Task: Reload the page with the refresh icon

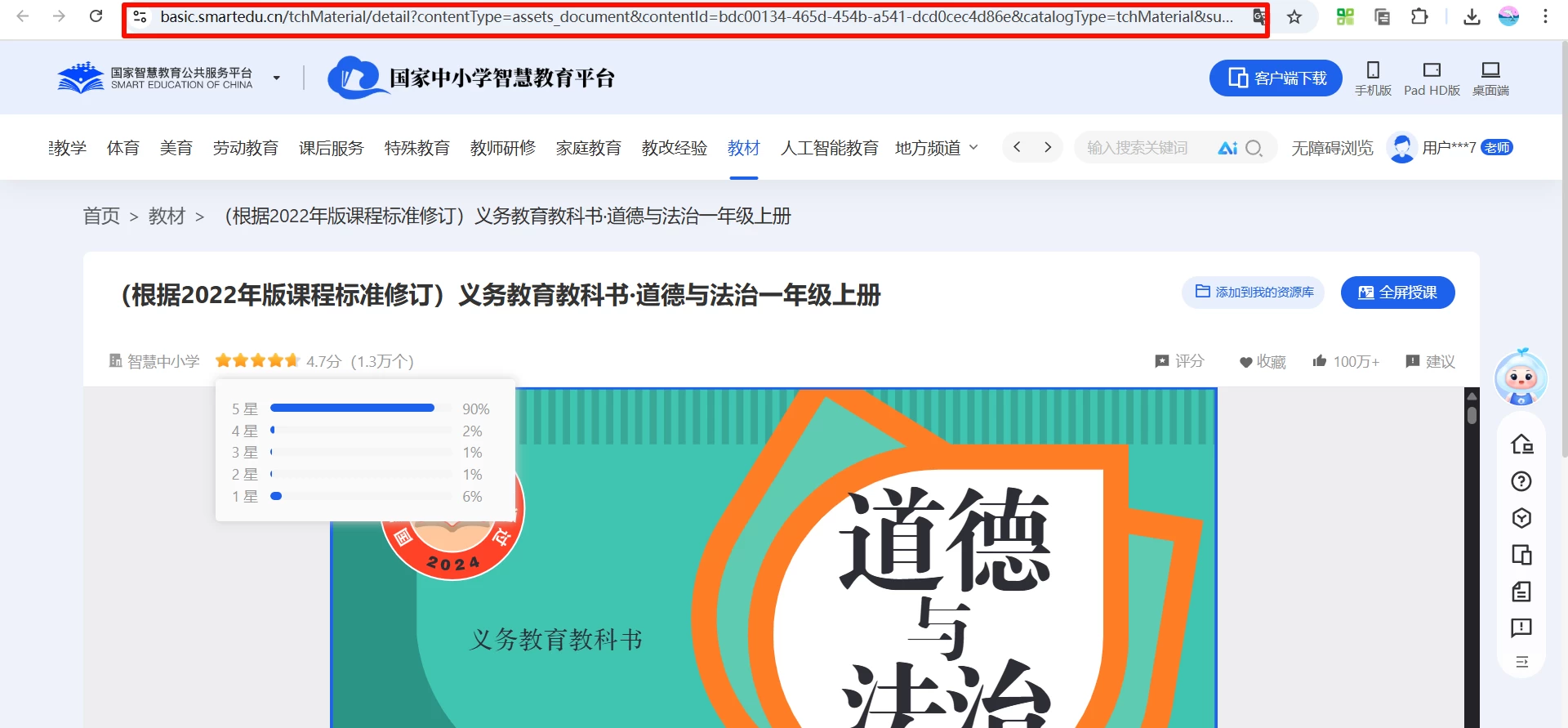Action: coord(96,16)
